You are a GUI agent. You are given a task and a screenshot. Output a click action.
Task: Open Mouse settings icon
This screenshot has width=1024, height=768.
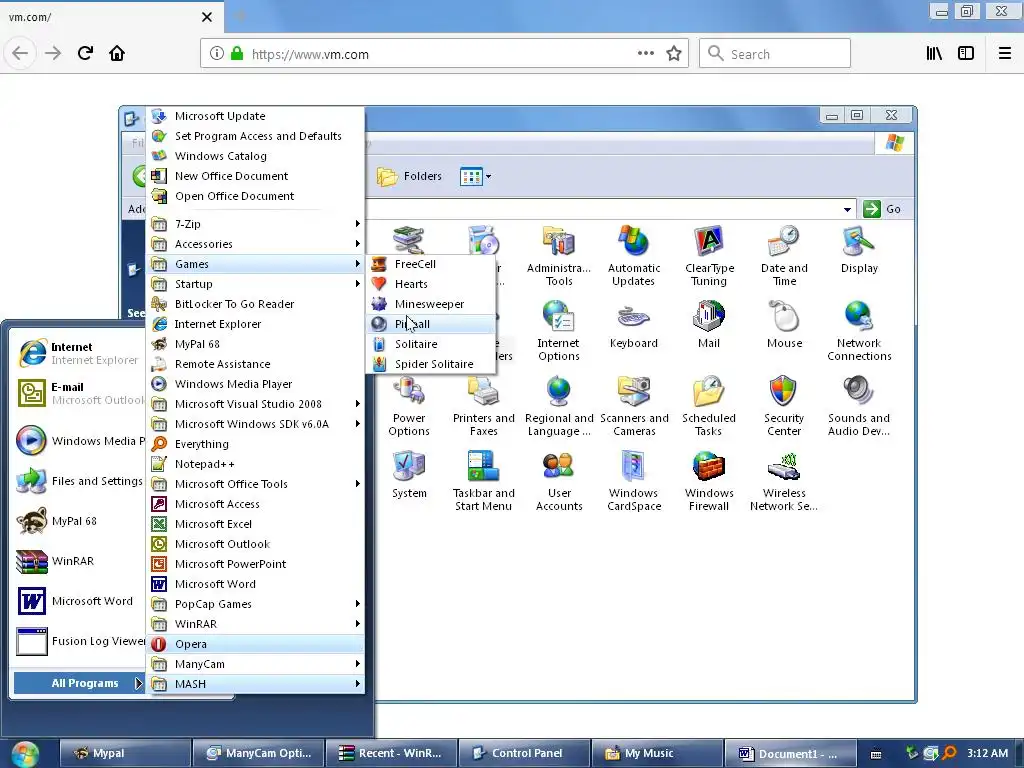tap(784, 325)
